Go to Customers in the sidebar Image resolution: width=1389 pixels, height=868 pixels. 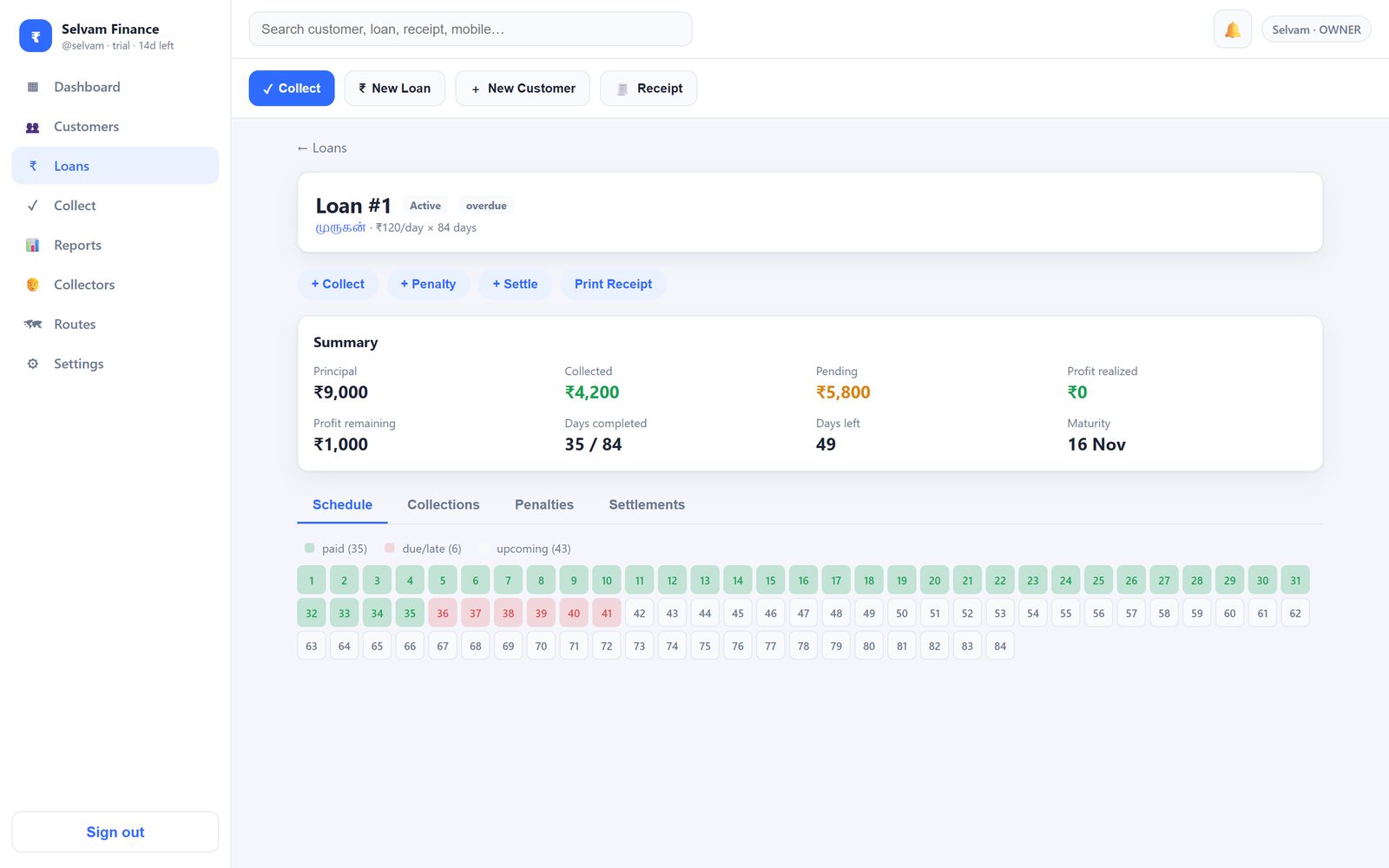(115, 127)
